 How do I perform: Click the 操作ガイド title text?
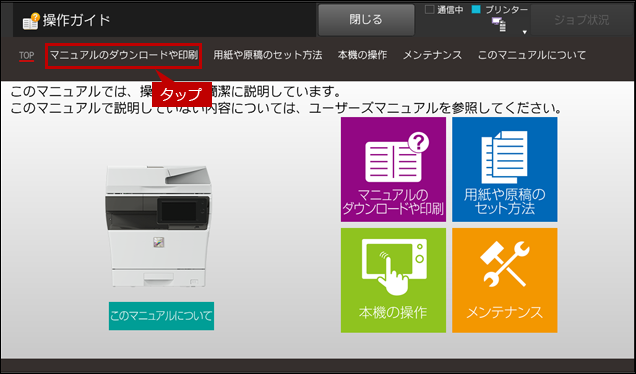coord(76,20)
